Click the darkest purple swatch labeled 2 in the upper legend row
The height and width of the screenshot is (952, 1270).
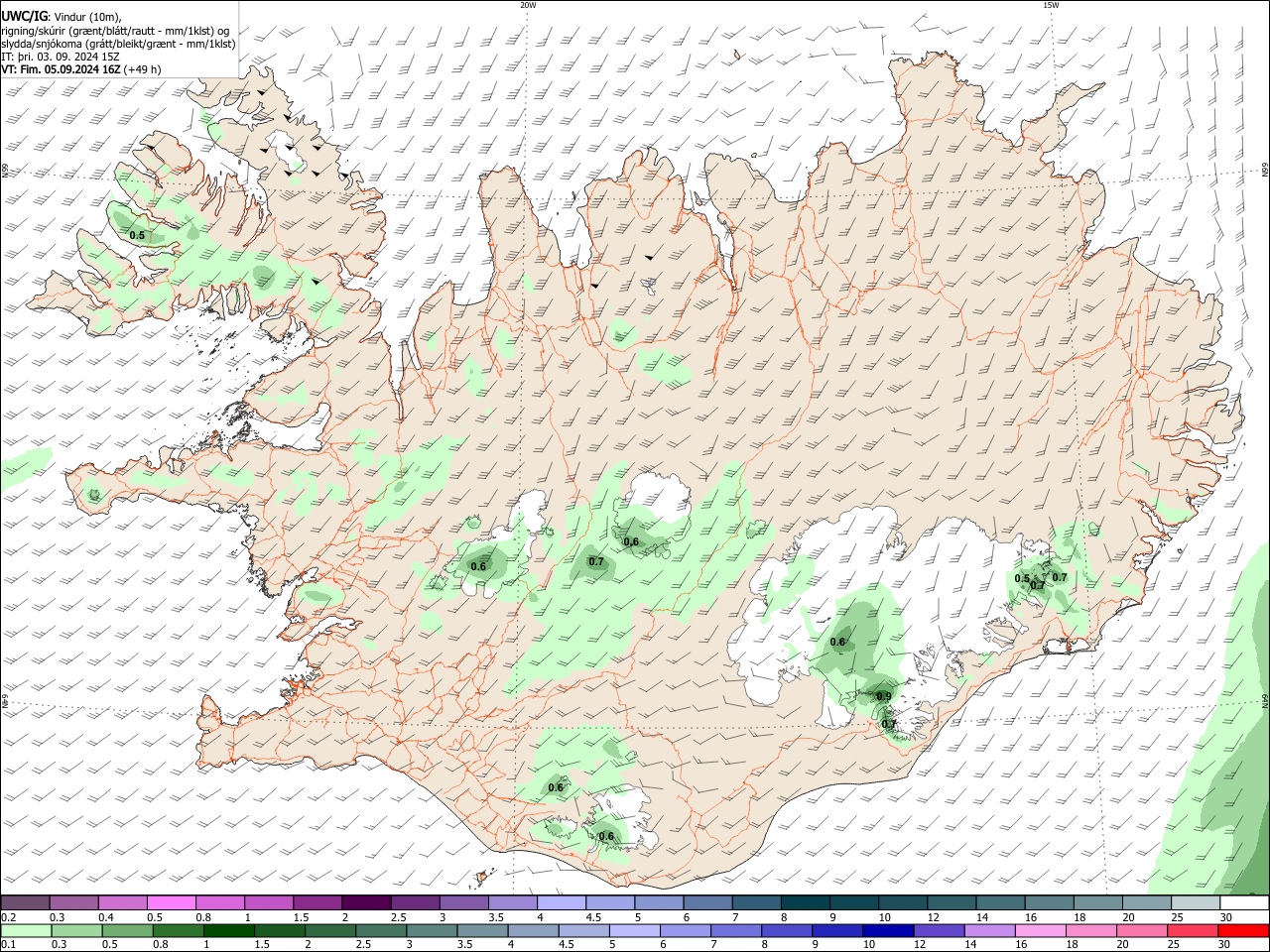click(x=366, y=902)
